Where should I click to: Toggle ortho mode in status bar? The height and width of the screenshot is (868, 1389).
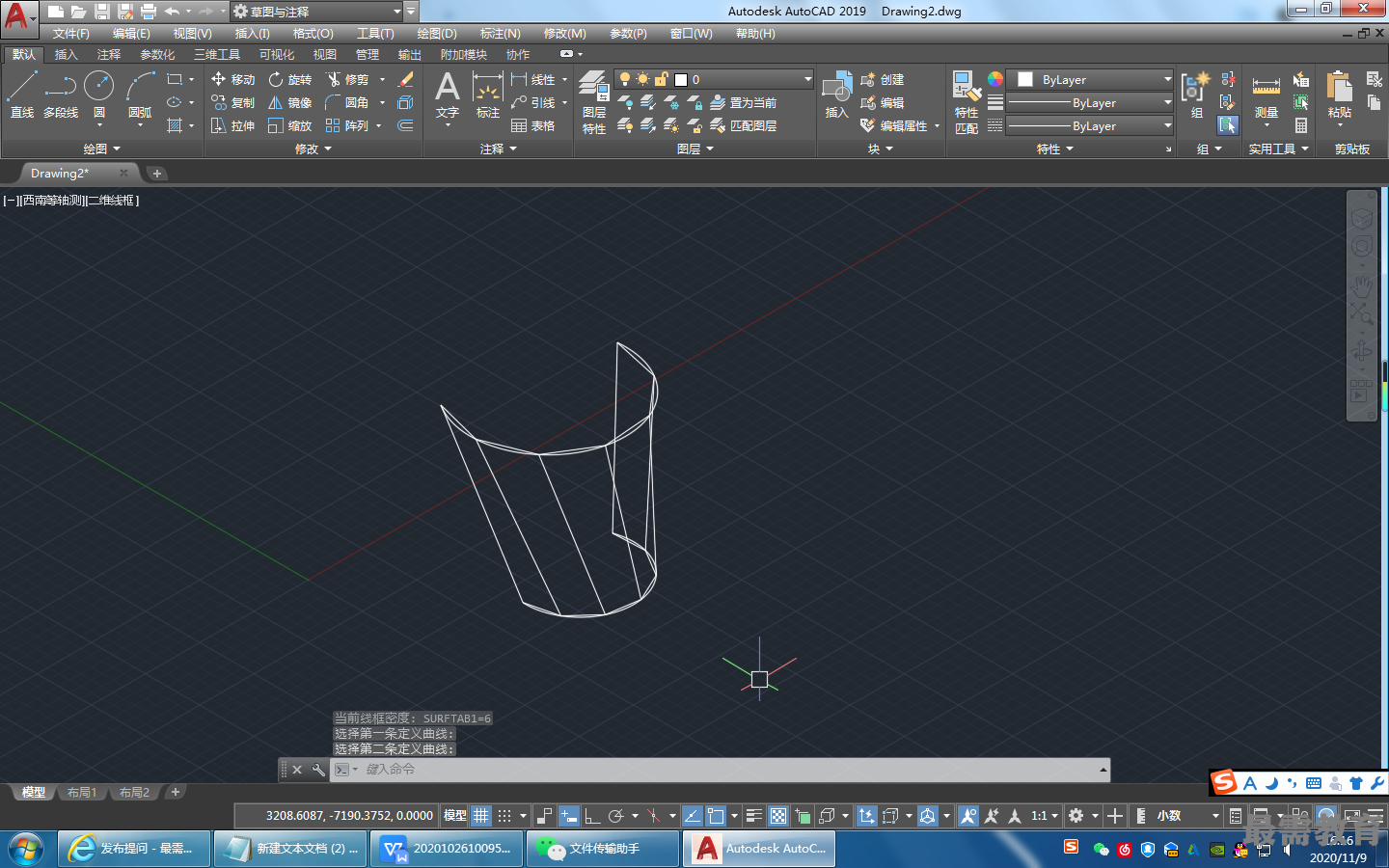592,816
